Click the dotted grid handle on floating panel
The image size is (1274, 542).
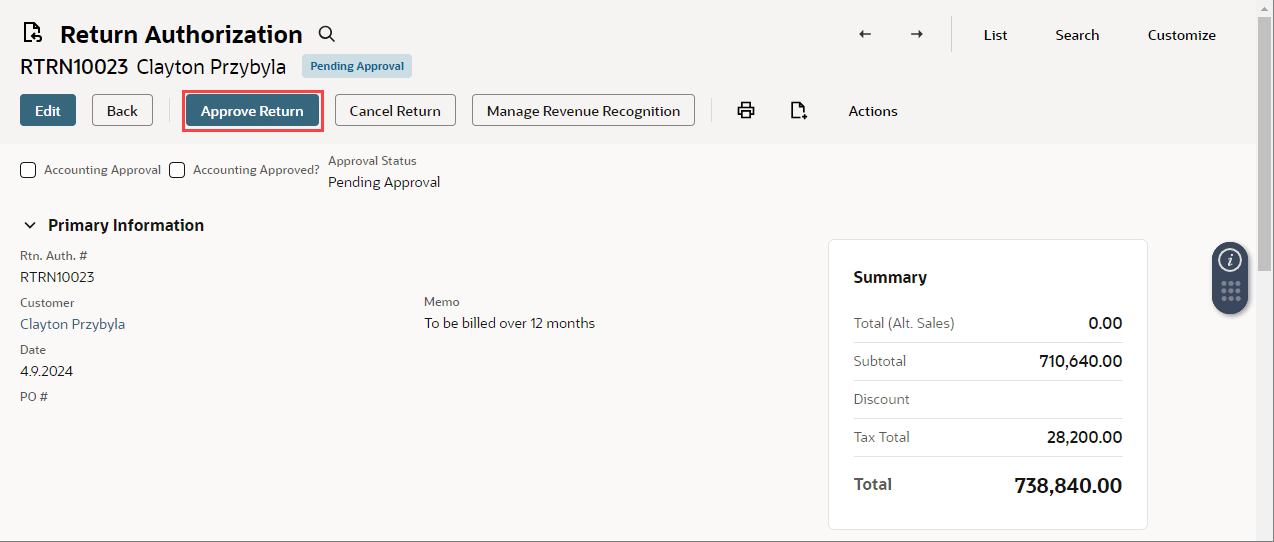(x=1230, y=292)
